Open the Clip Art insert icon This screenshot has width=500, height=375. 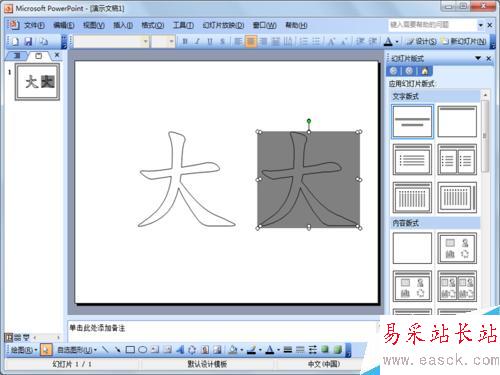(x=205, y=350)
